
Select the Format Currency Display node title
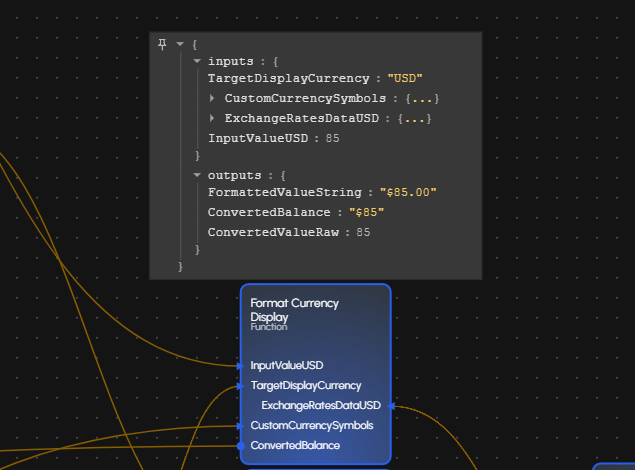[294, 310]
